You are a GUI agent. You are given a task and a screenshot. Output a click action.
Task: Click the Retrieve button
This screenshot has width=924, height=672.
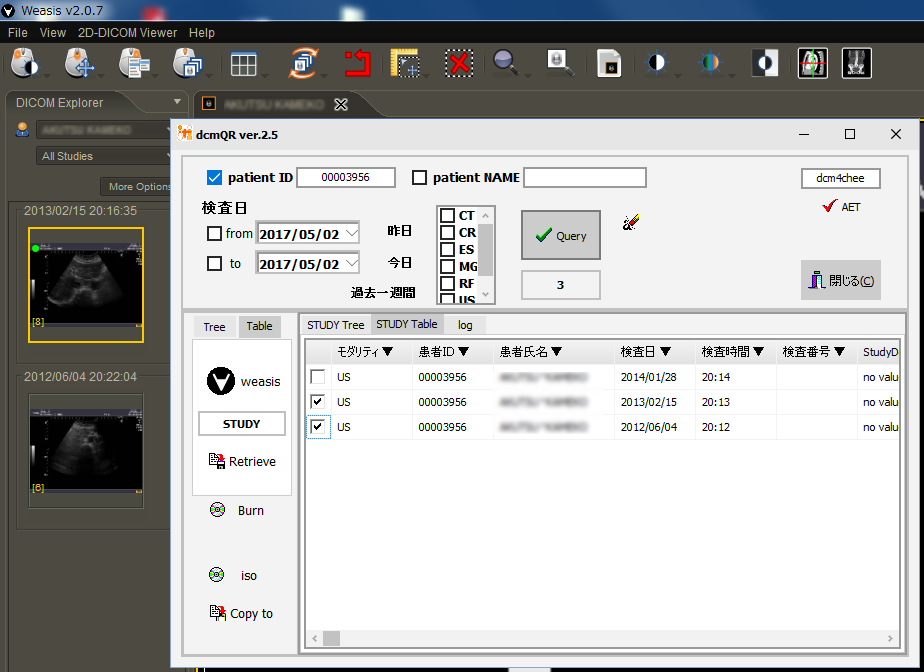click(x=242, y=461)
